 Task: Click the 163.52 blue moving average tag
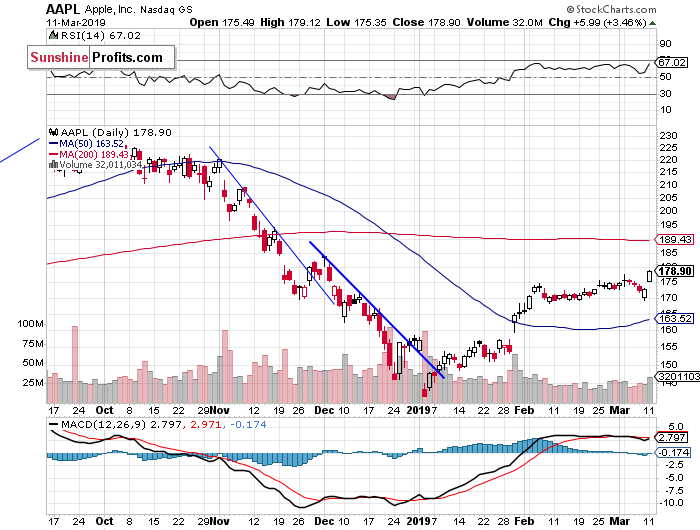coord(675,318)
